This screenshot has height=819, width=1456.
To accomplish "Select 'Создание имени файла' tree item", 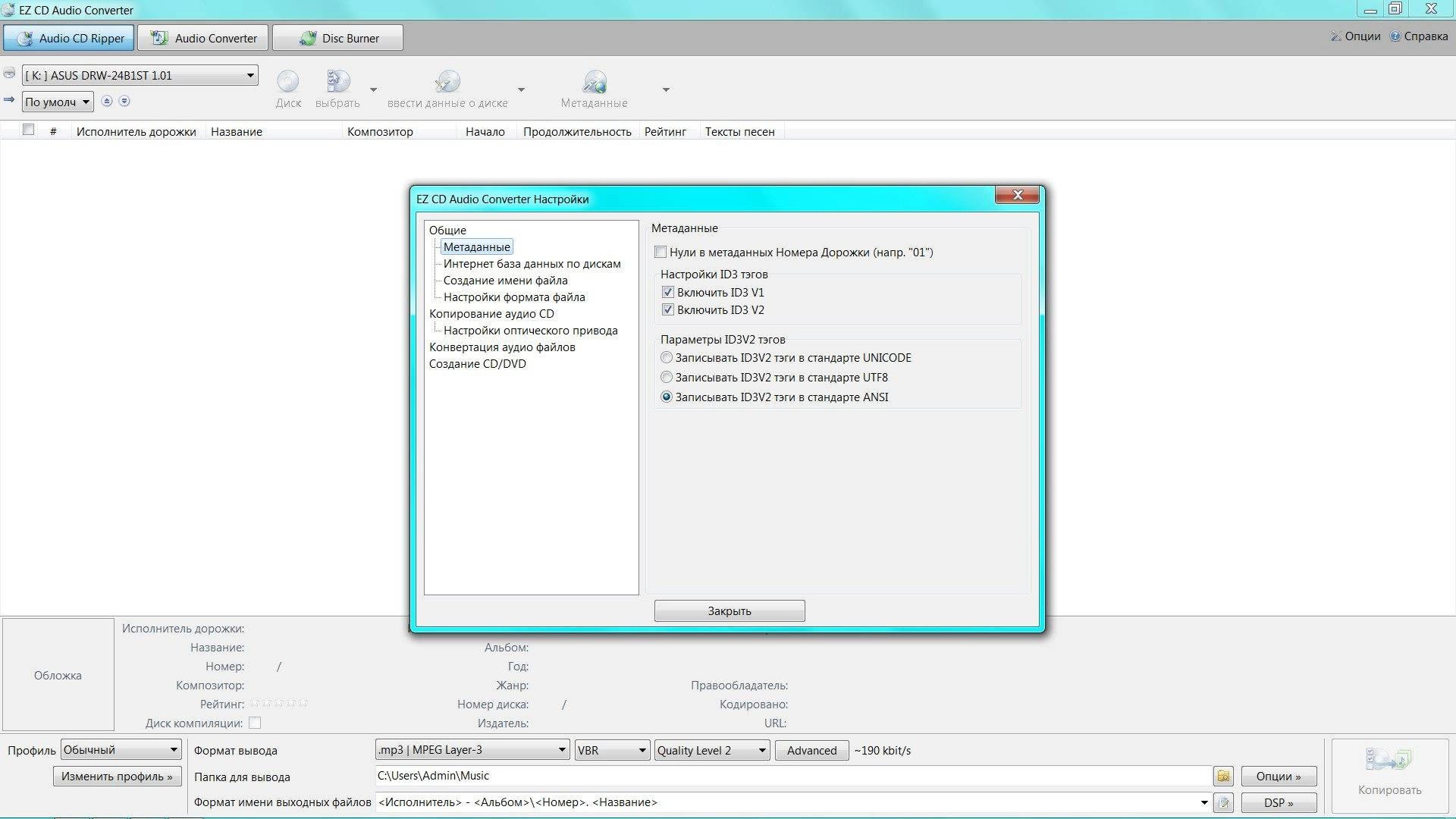I will [506, 280].
